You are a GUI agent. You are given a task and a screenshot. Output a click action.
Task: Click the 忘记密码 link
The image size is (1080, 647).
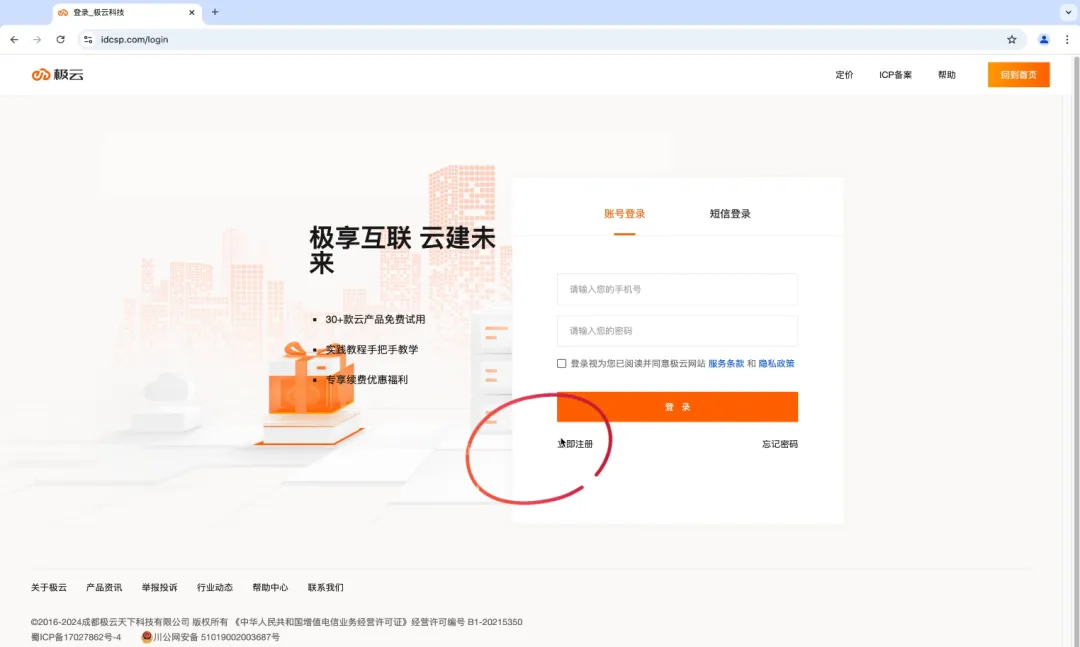[780, 444]
